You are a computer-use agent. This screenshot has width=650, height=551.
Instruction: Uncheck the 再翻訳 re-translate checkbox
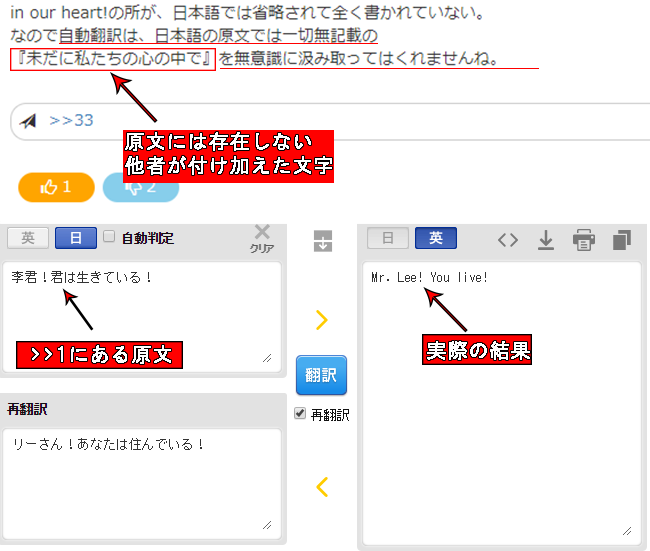[x=301, y=414]
